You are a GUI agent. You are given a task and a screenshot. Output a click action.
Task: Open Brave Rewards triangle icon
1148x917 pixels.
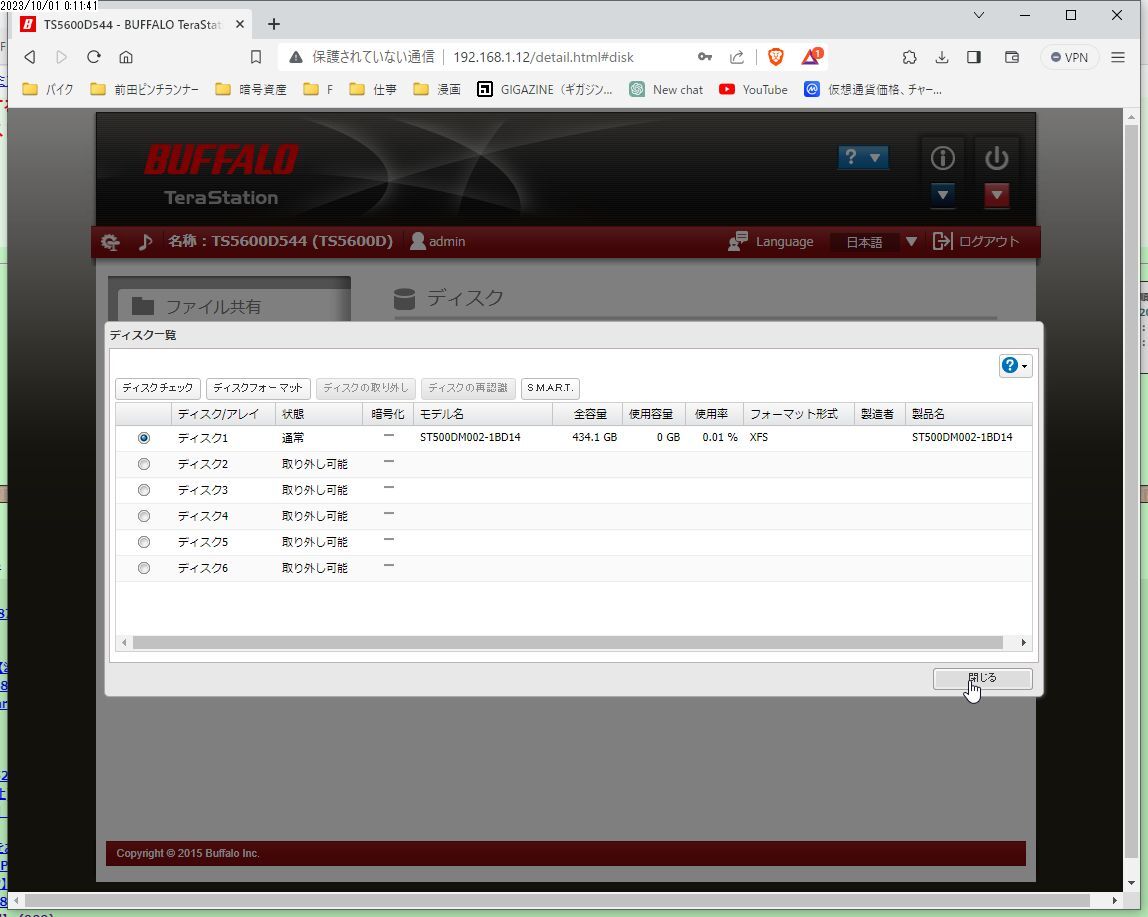tap(811, 57)
